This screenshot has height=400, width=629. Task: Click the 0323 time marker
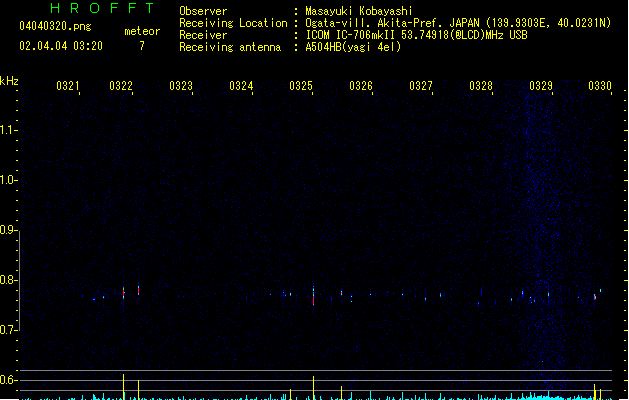click(181, 86)
